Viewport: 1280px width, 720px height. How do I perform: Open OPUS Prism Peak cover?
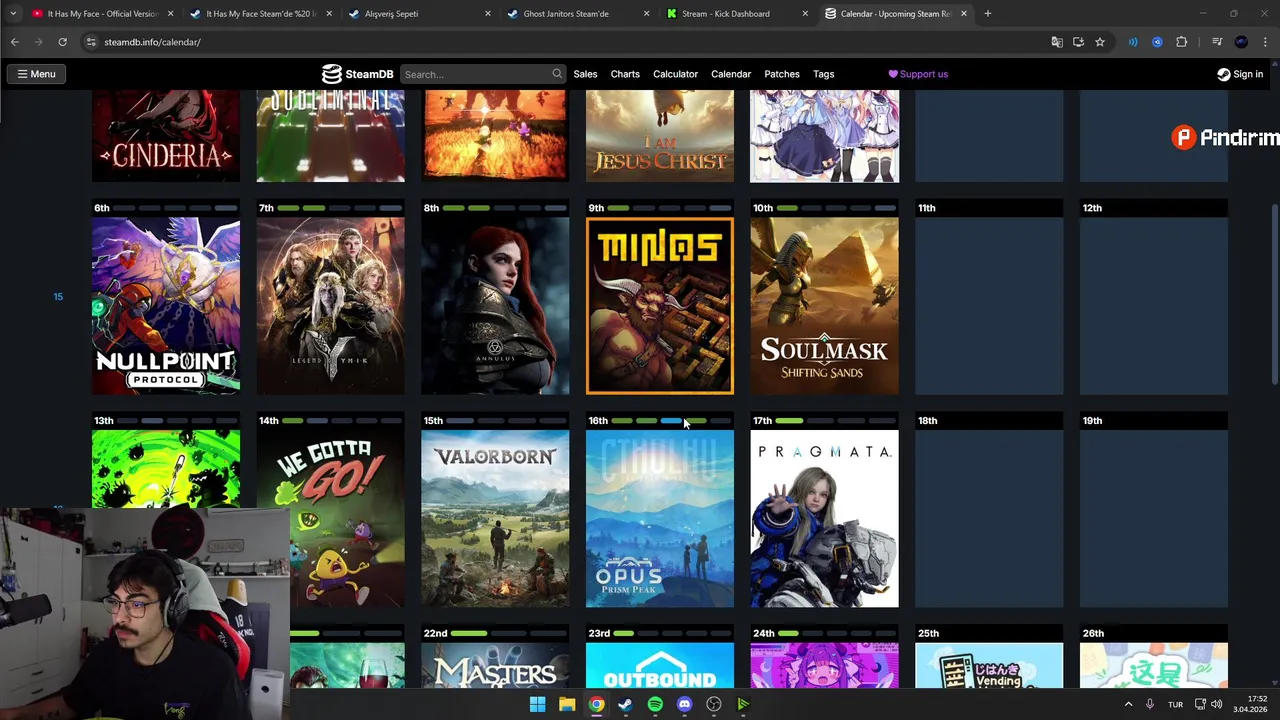[x=660, y=518]
